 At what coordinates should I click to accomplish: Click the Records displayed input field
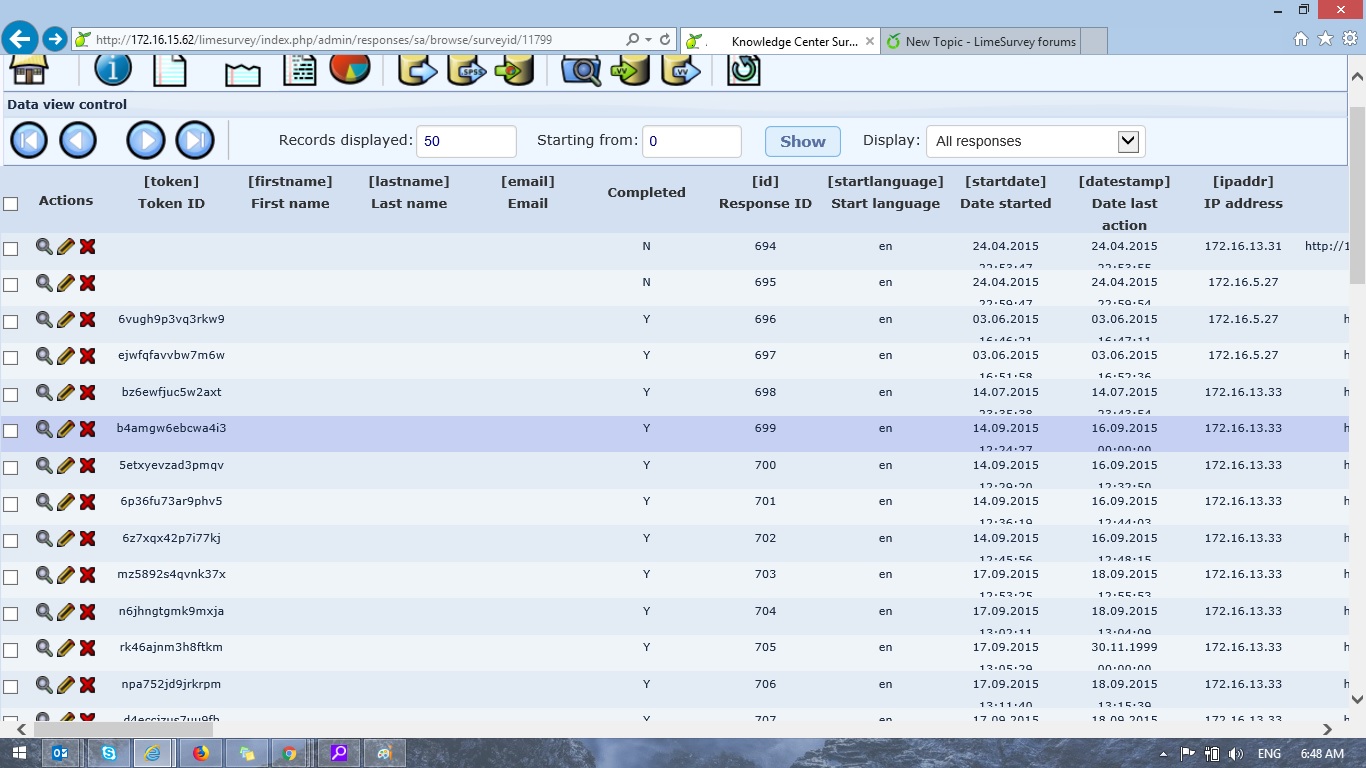(466, 141)
